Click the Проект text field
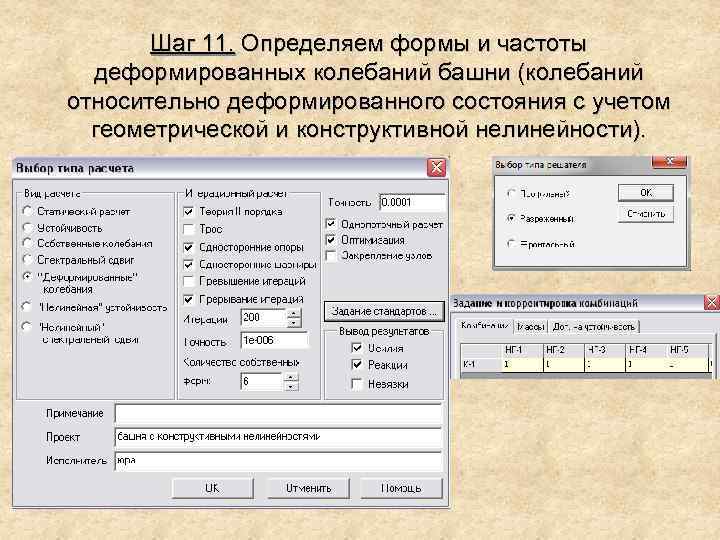The image size is (720, 540). pos(278,437)
